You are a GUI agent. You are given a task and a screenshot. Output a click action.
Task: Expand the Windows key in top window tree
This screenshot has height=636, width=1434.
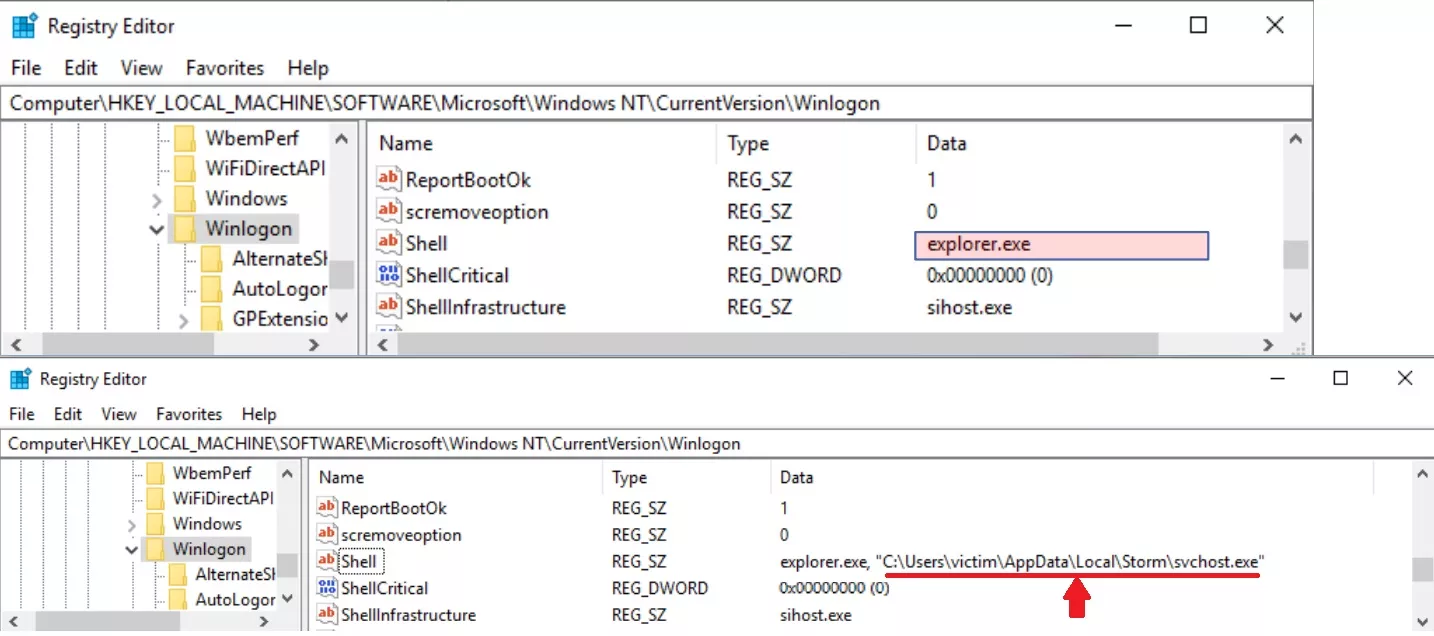click(x=157, y=199)
